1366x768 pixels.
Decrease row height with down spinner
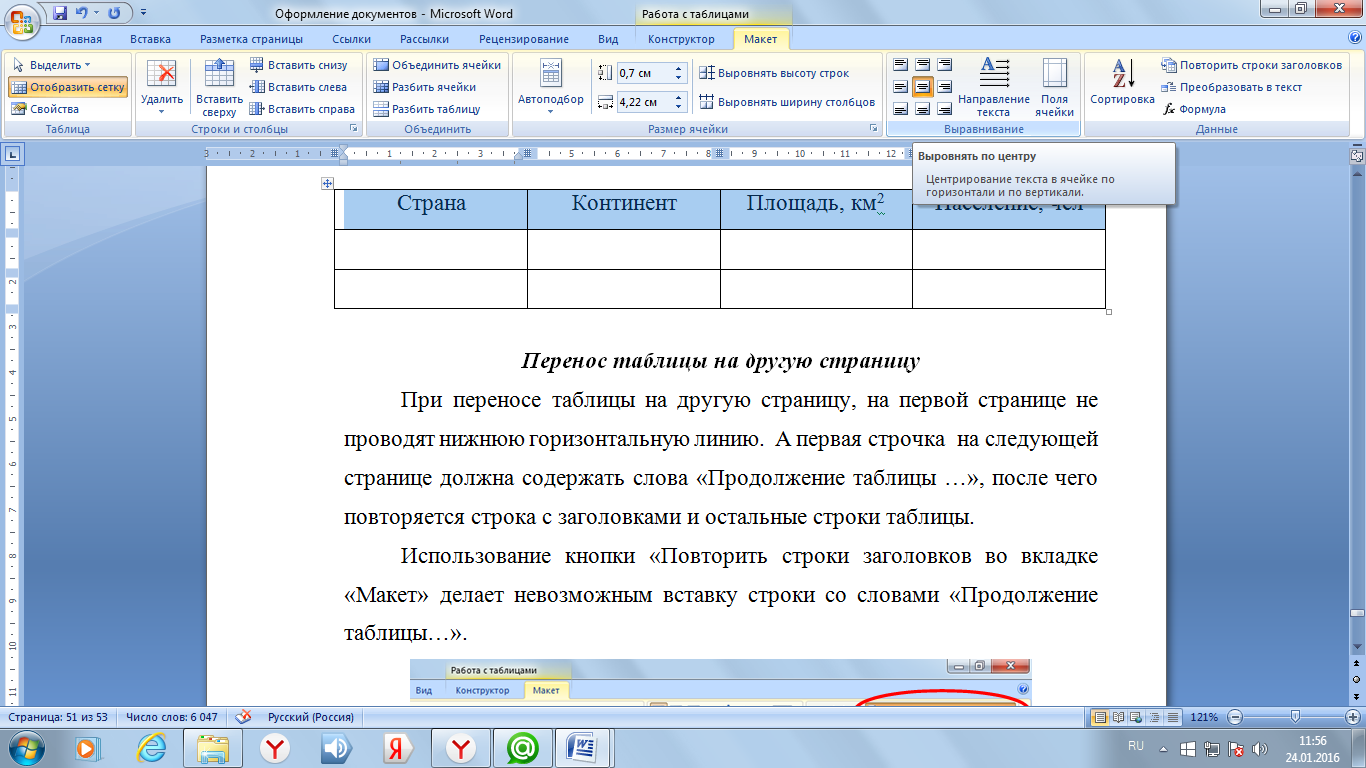pos(680,78)
